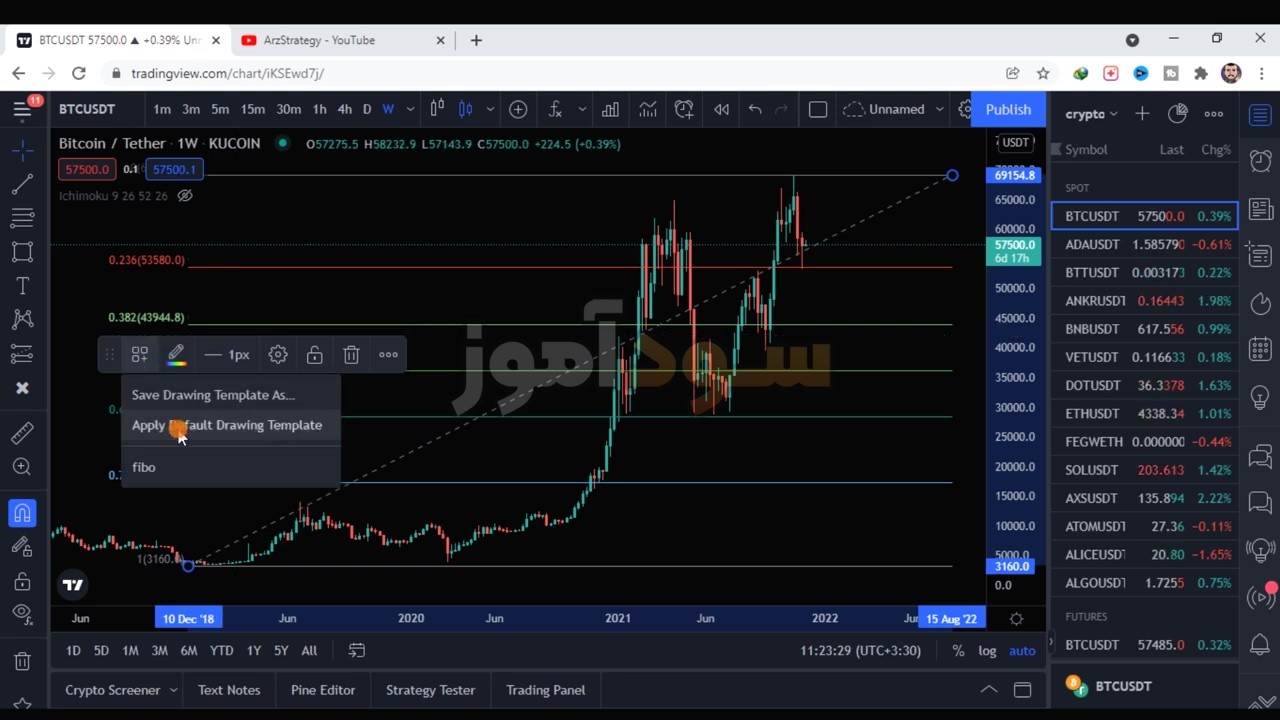Select the trend line drawing tool
This screenshot has width=1280, height=720.
22,184
